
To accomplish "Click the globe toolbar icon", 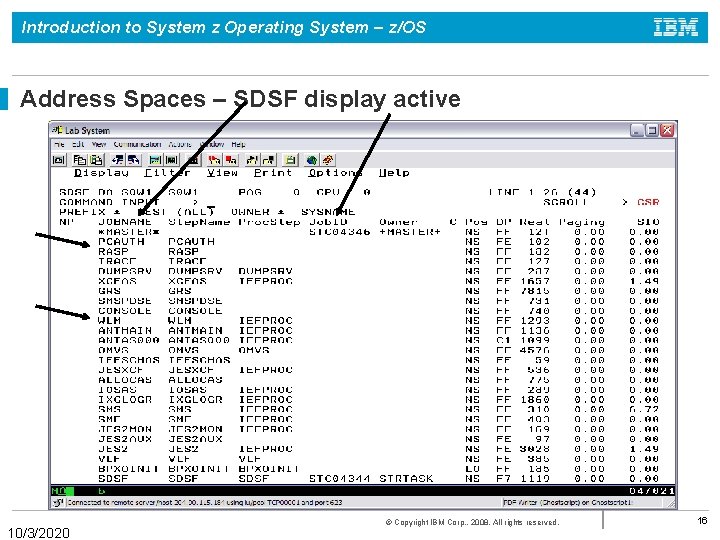I will point(312,160).
